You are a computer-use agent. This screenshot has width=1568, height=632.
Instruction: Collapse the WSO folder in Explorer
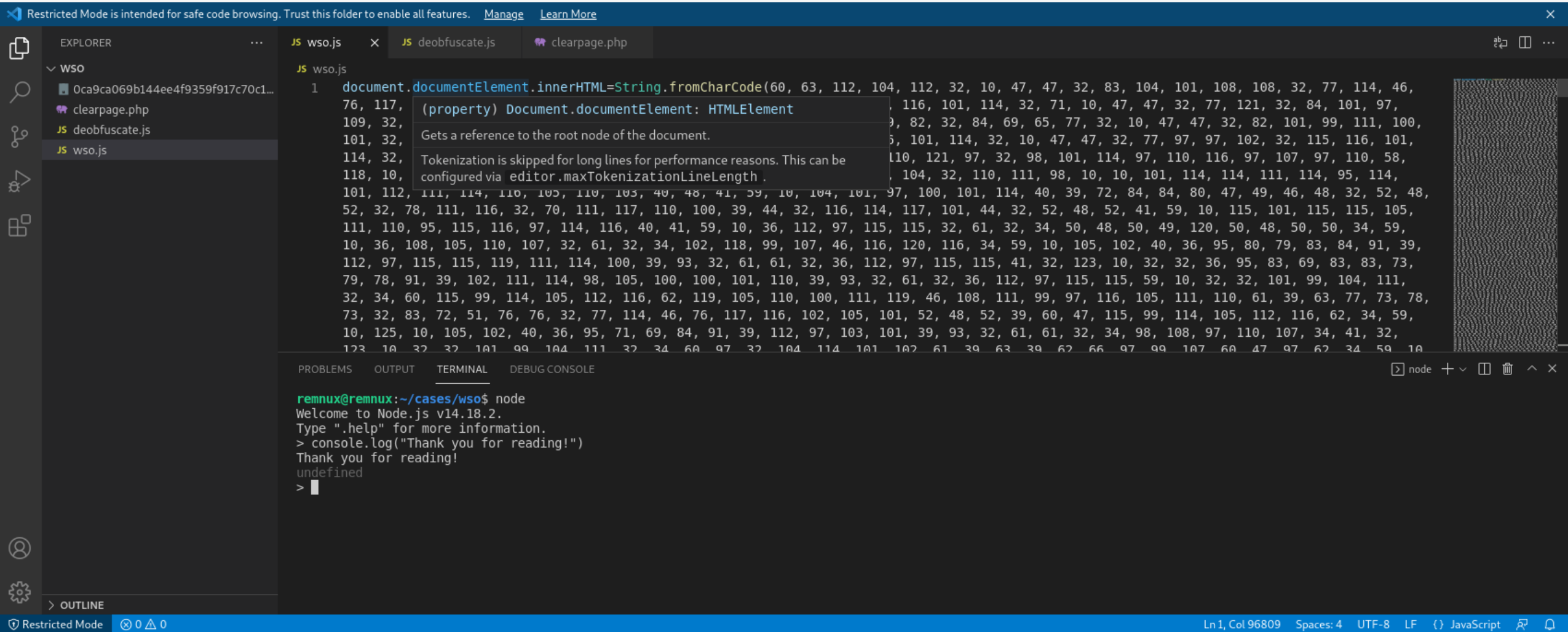53,68
